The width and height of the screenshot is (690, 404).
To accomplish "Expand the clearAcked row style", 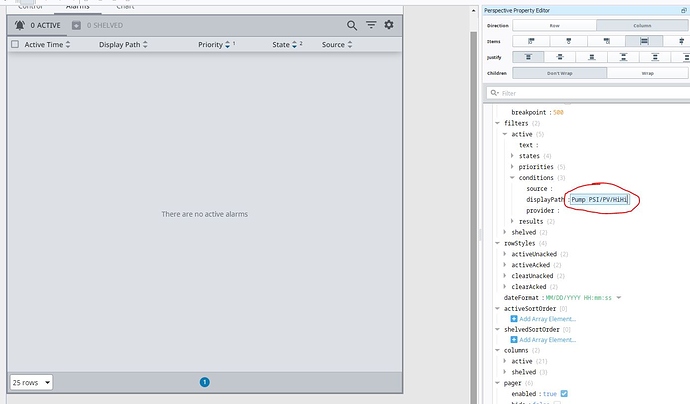I will [505, 286].
